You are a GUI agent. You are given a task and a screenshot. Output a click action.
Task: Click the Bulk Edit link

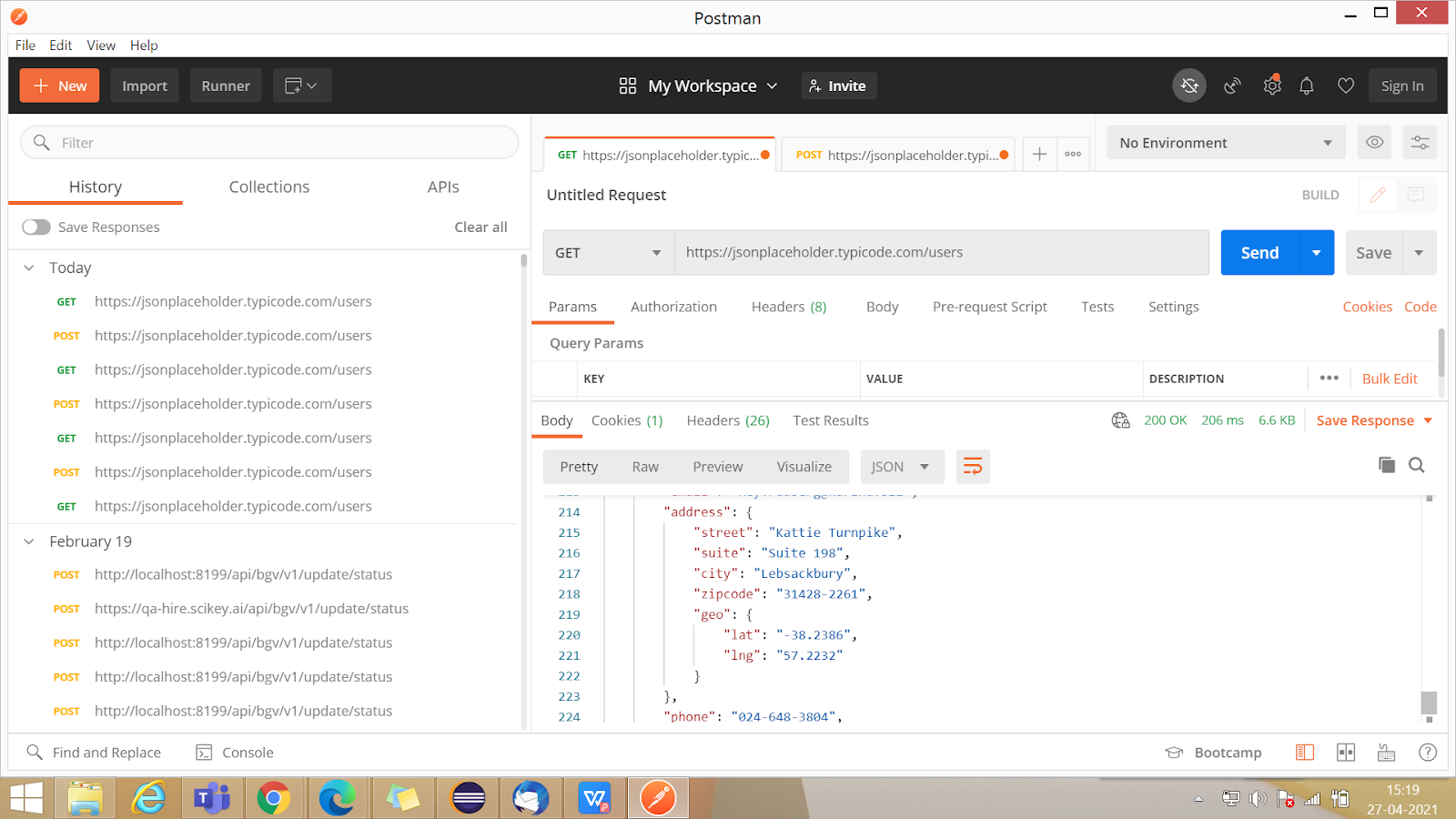(1390, 379)
